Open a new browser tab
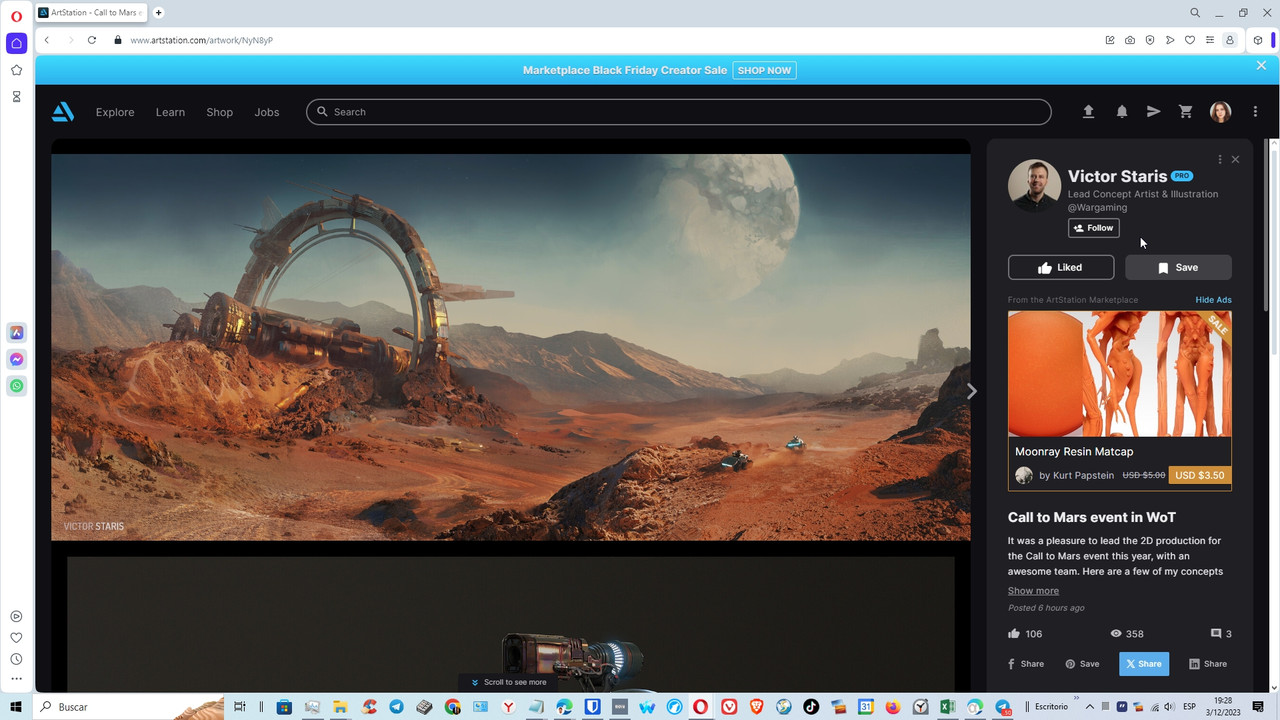This screenshot has height=720, width=1280. (x=159, y=13)
